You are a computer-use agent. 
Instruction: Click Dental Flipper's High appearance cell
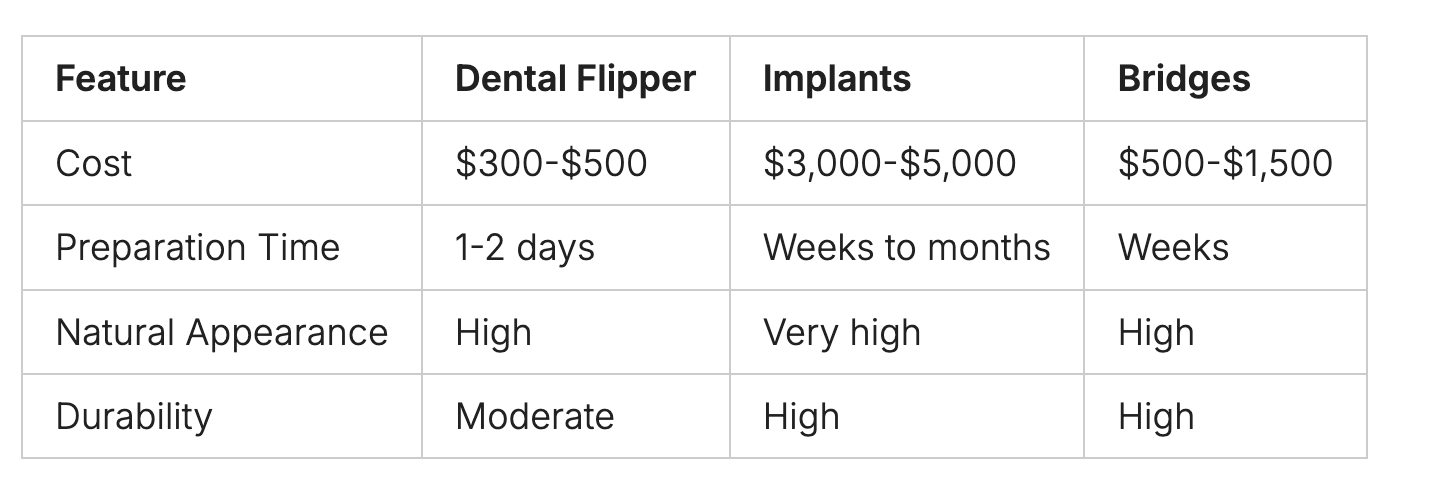tap(493, 332)
